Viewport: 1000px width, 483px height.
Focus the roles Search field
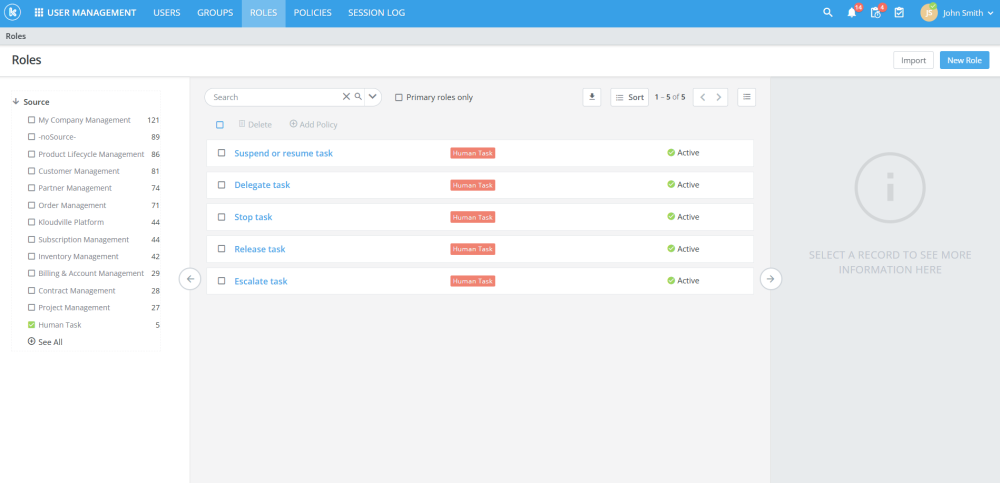click(x=274, y=97)
